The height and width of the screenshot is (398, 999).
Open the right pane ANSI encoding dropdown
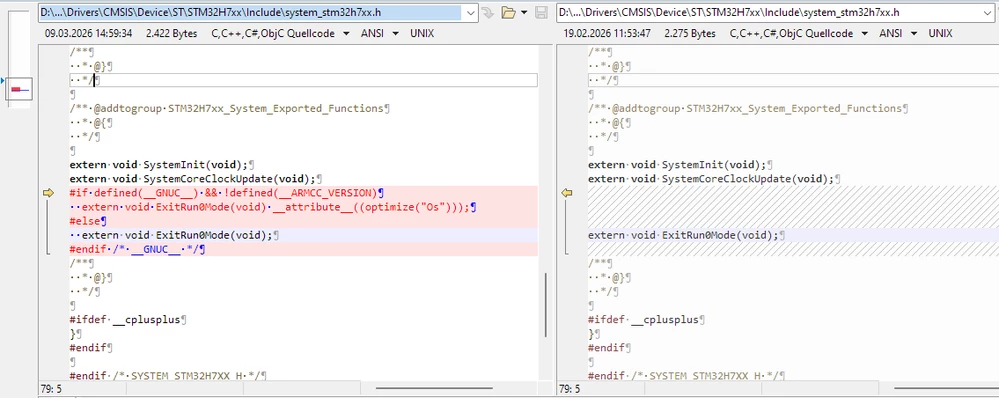click(x=914, y=34)
